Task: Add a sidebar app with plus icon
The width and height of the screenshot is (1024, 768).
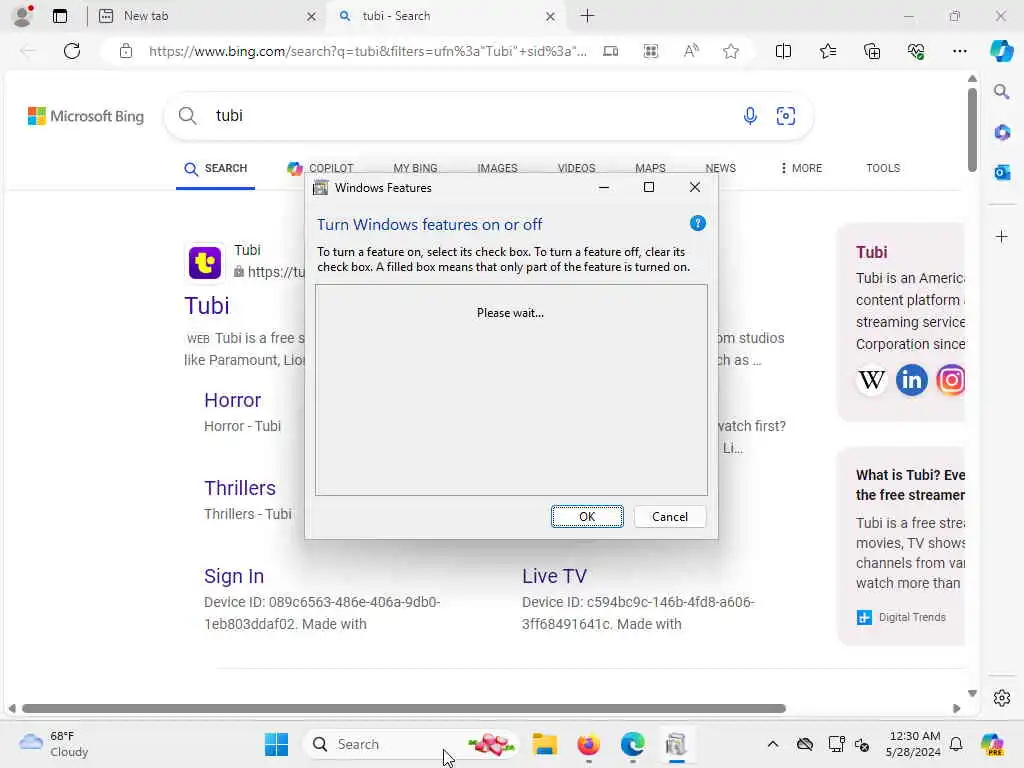Action: (1002, 236)
